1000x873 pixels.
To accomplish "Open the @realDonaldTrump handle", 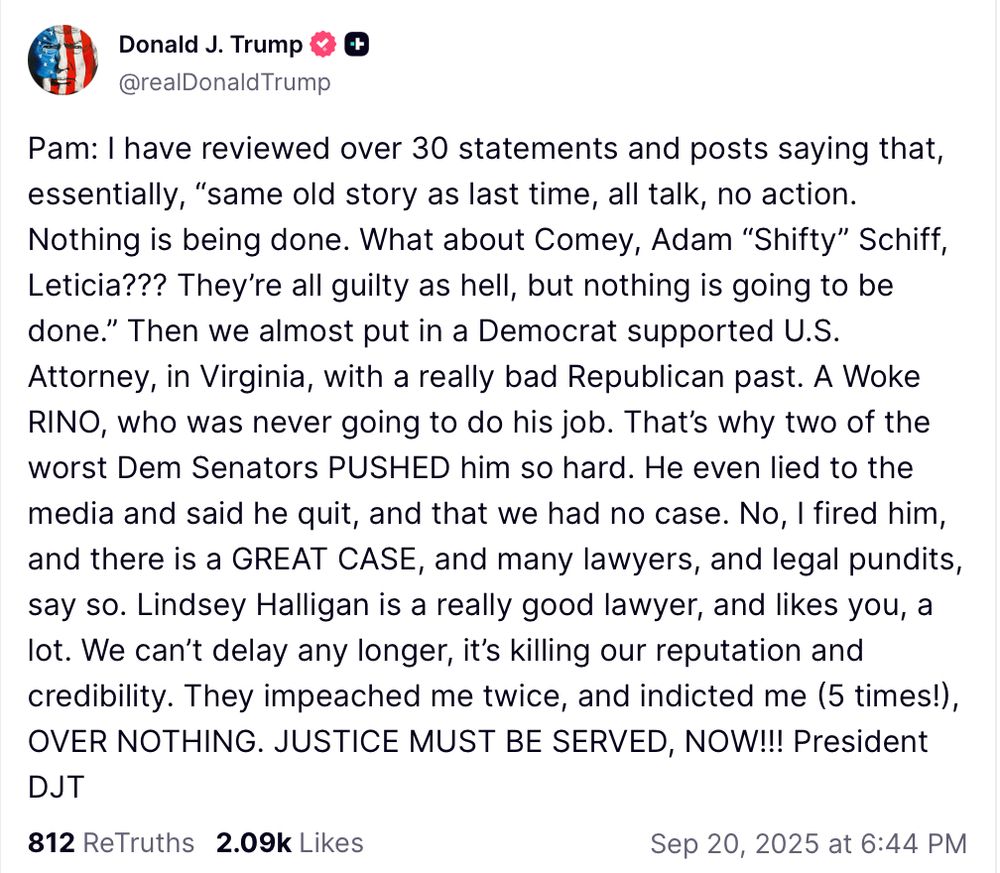I will [x=224, y=82].
